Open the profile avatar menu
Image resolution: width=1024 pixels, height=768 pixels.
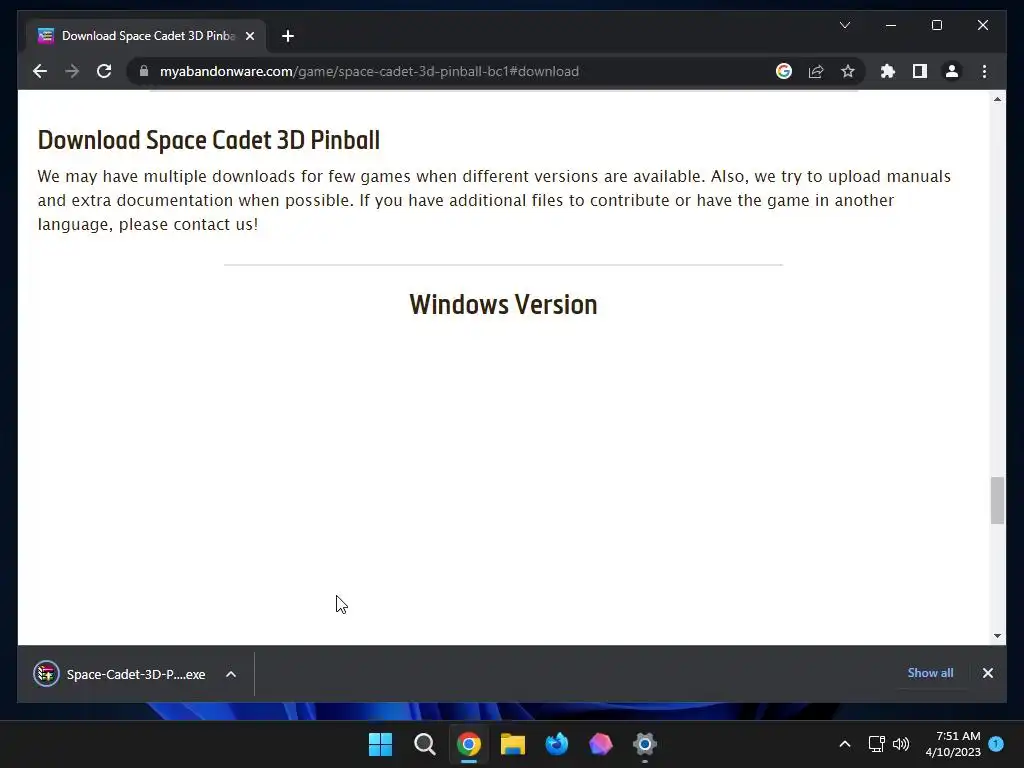click(952, 71)
